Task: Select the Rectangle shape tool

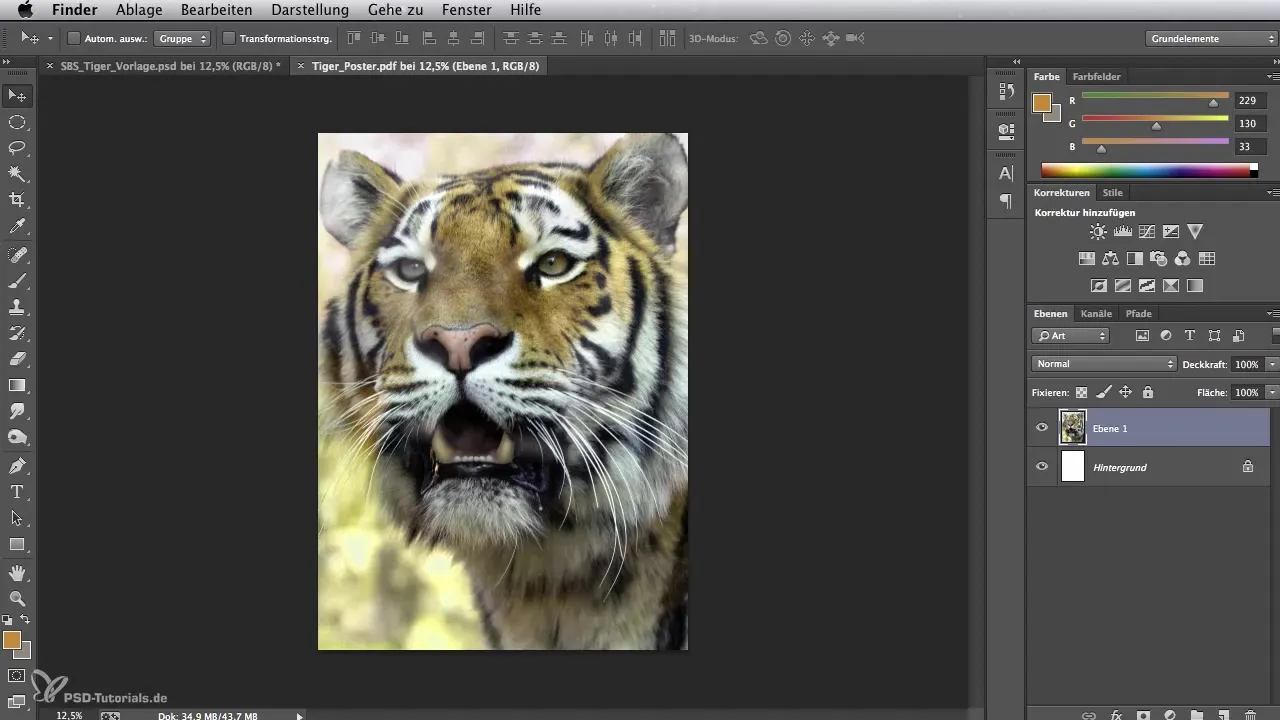Action: [17, 544]
